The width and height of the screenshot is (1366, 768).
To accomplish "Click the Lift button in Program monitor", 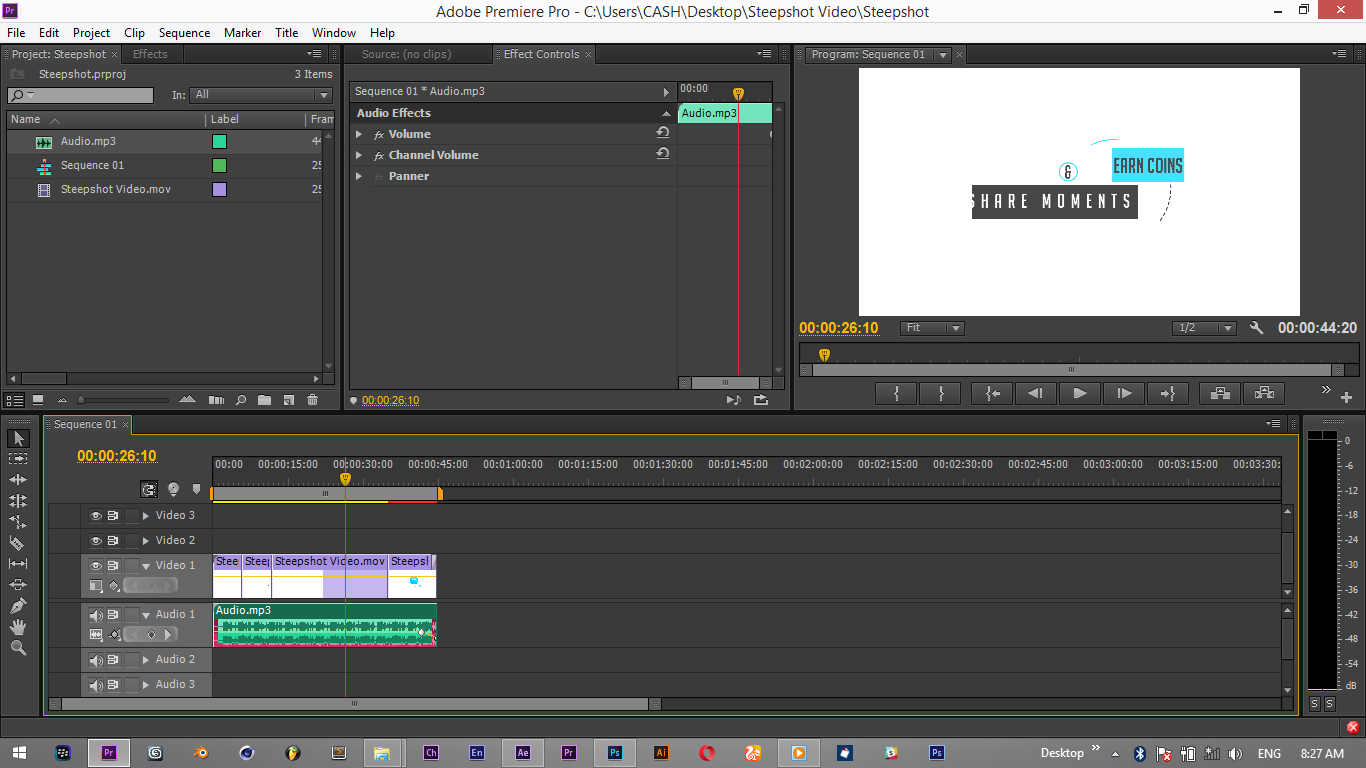I will (x=1220, y=393).
